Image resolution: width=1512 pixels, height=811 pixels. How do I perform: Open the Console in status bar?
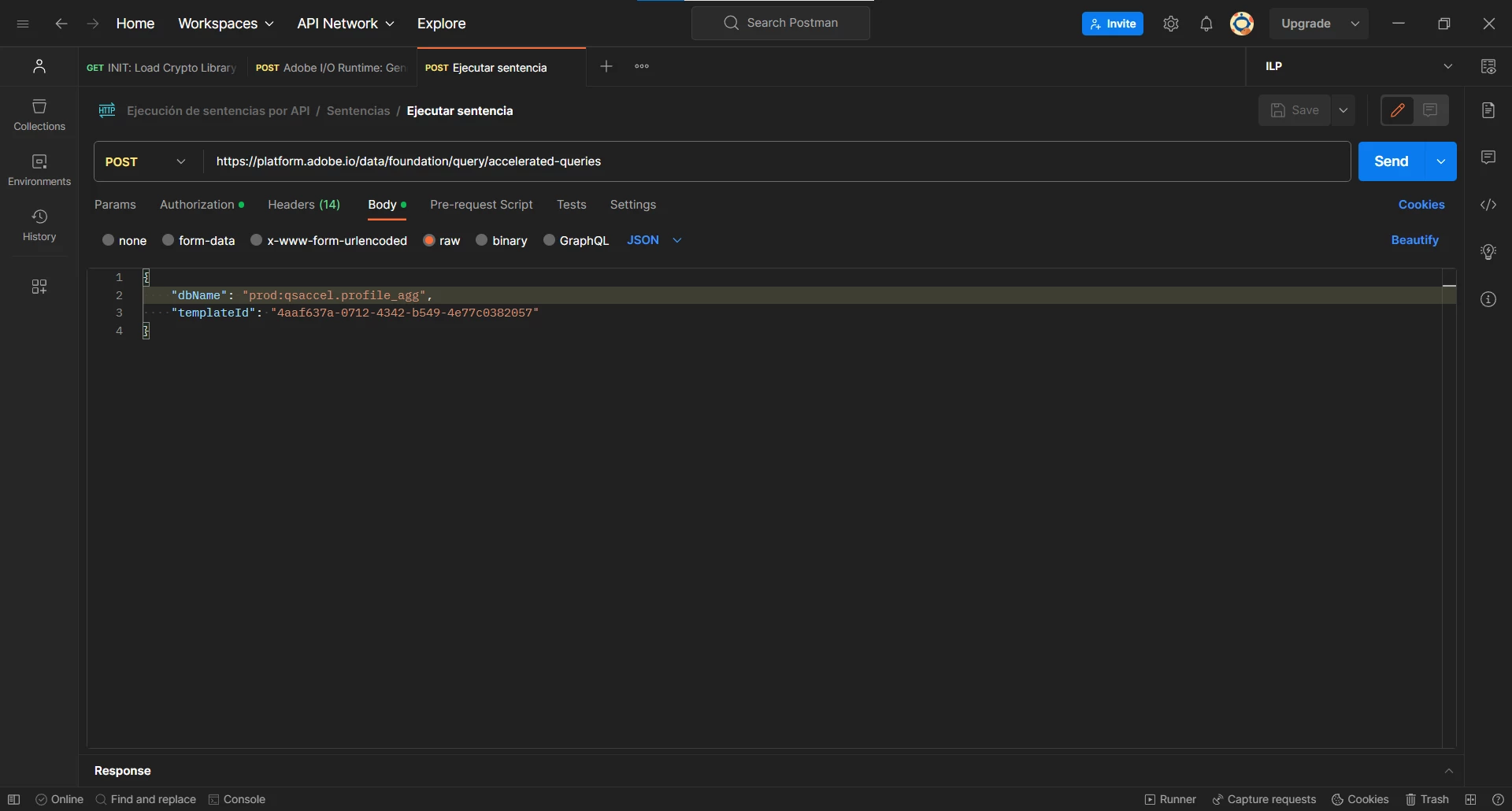click(237, 799)
